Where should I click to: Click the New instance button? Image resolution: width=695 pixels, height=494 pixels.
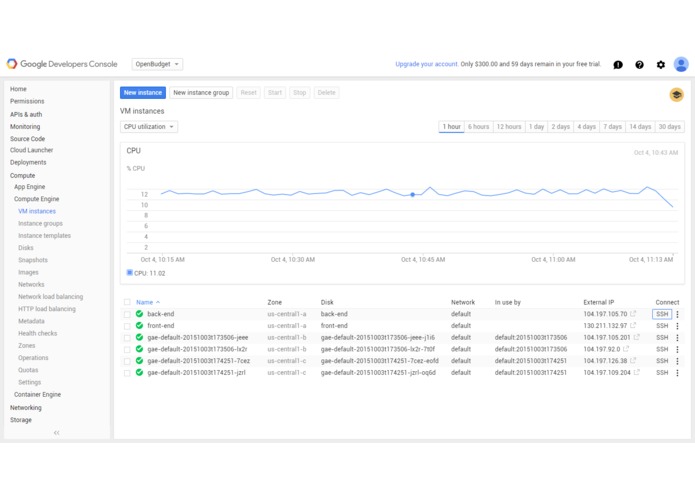143,93
